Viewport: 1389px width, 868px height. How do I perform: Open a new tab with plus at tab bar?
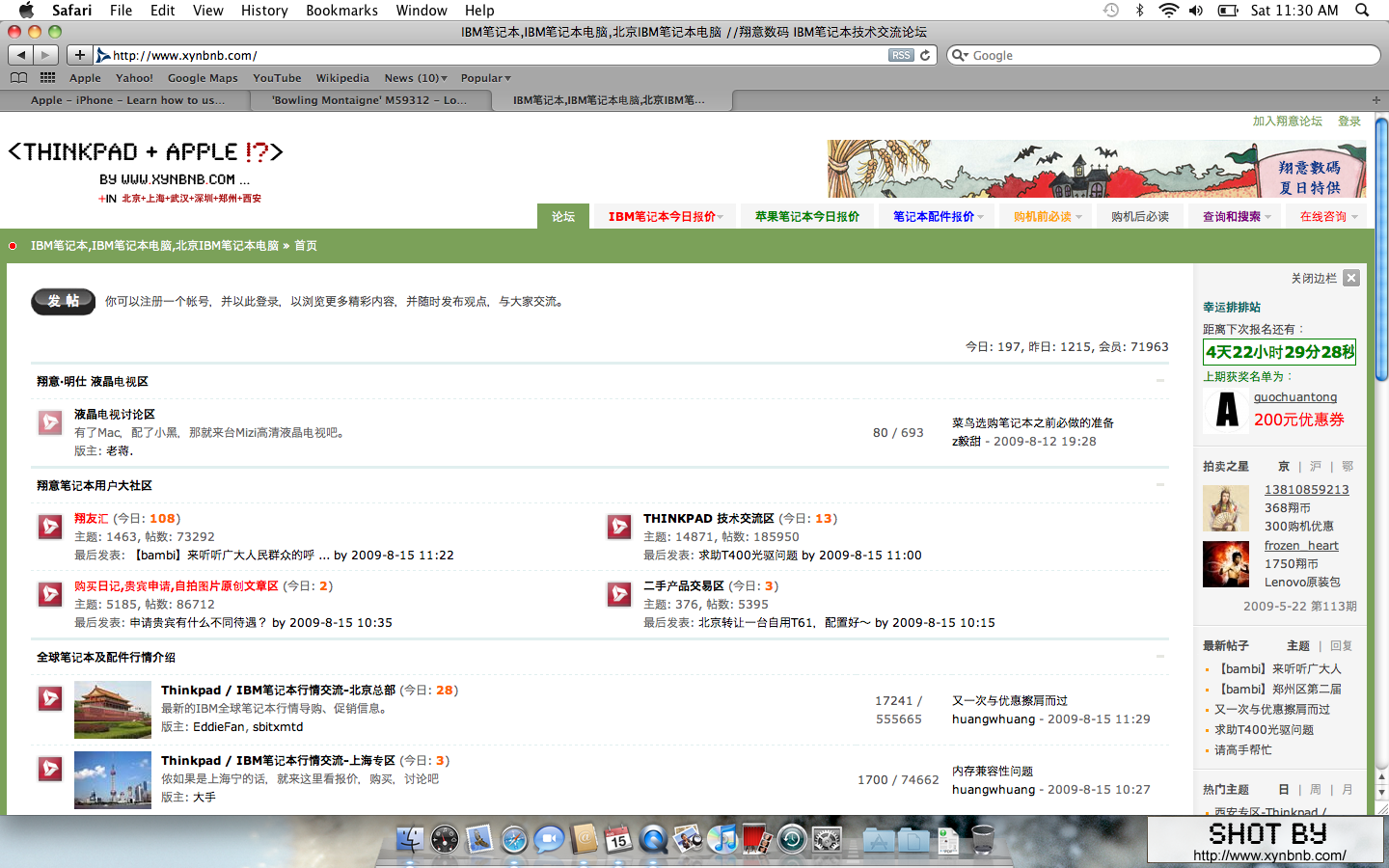[1376, 99]
